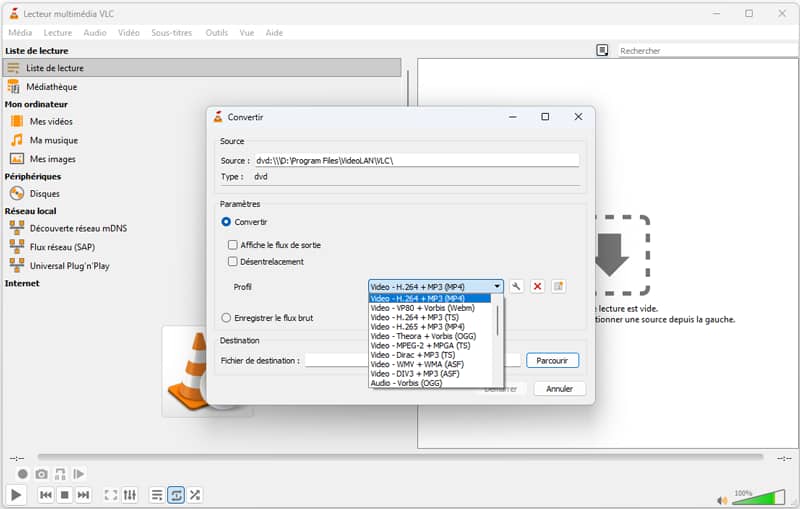Enable 'Affiche le flux de sortie' checkbox

click(x=233, y=245)
